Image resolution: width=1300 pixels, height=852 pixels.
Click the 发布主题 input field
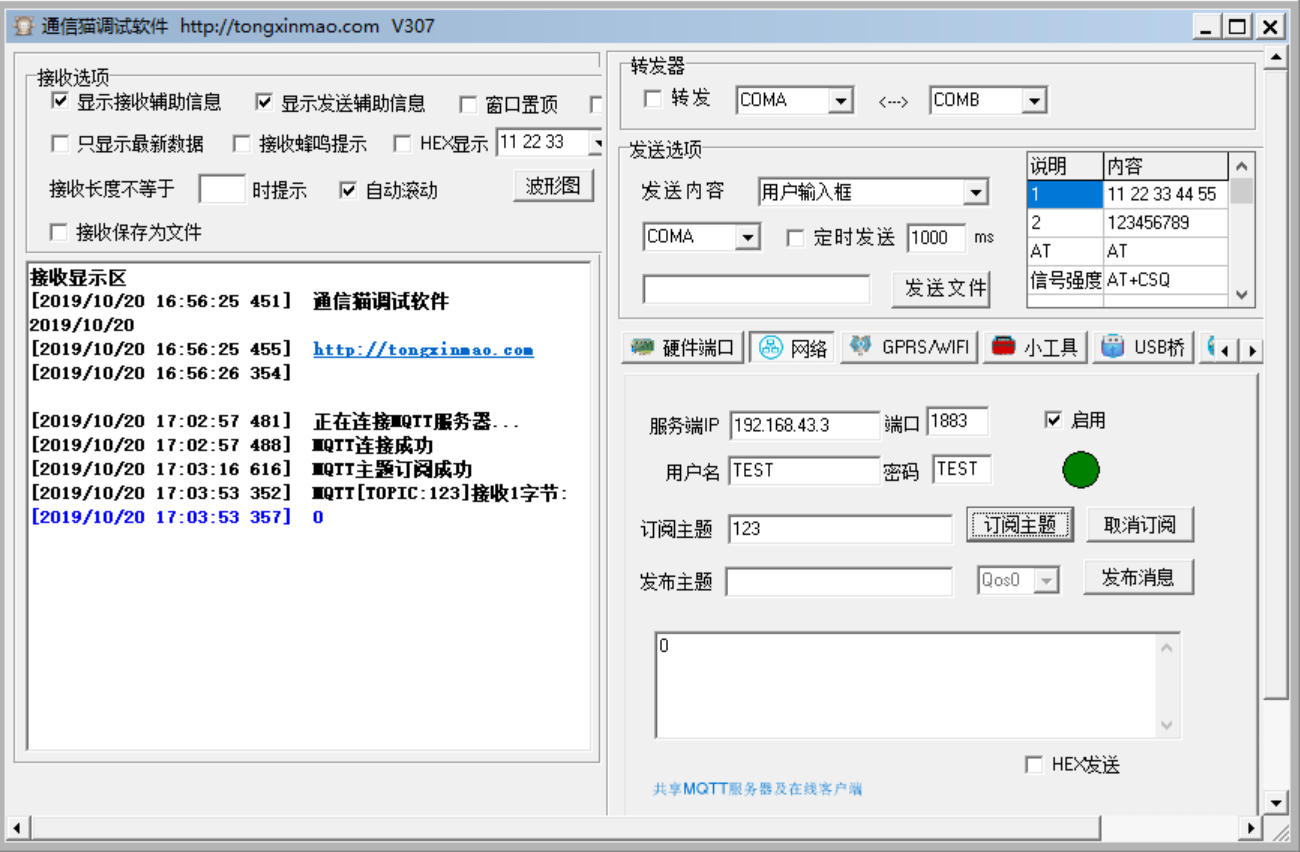(x=839, y=581)
